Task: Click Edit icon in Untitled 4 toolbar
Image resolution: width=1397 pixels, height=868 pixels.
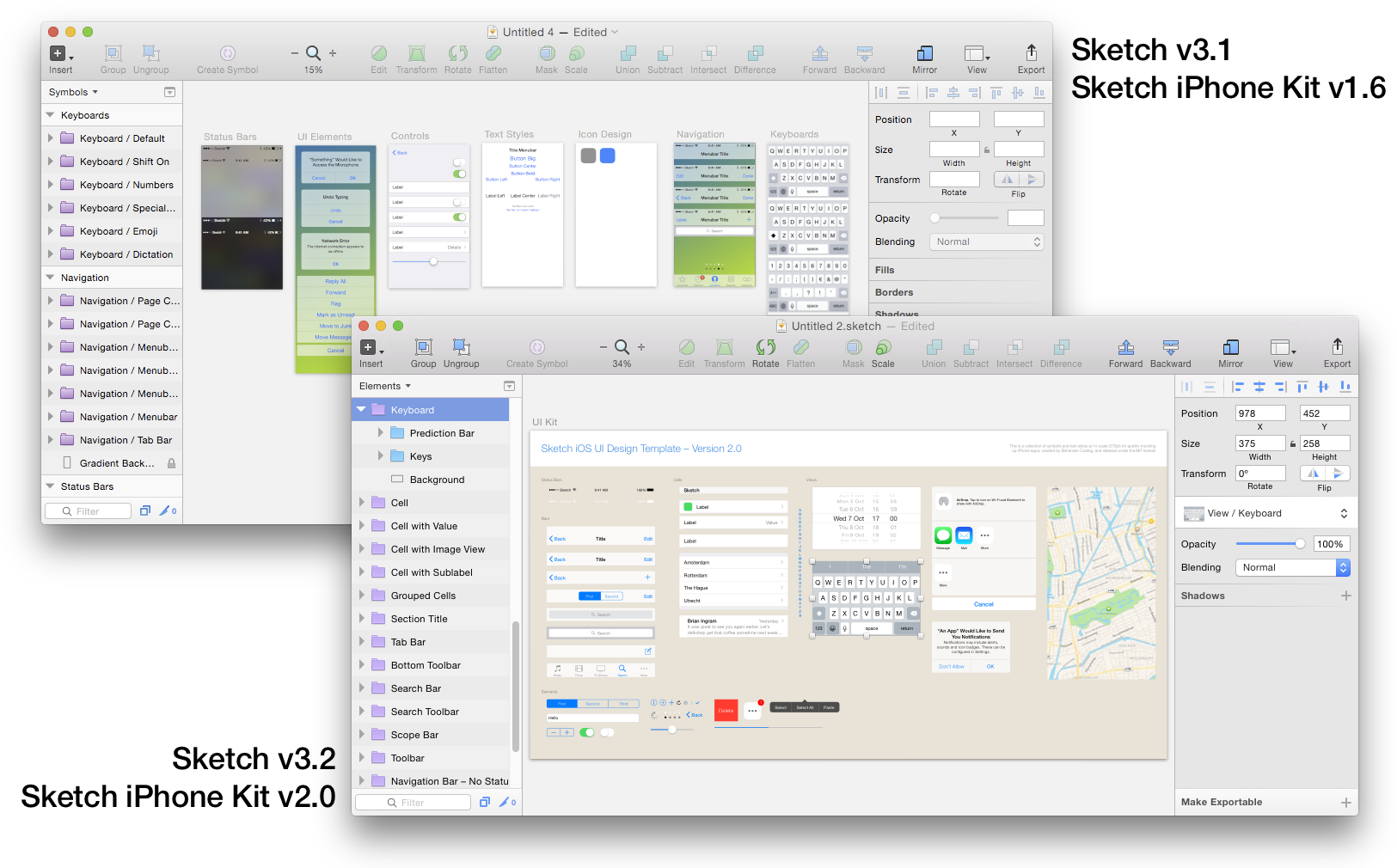Action: coord(379,53)
